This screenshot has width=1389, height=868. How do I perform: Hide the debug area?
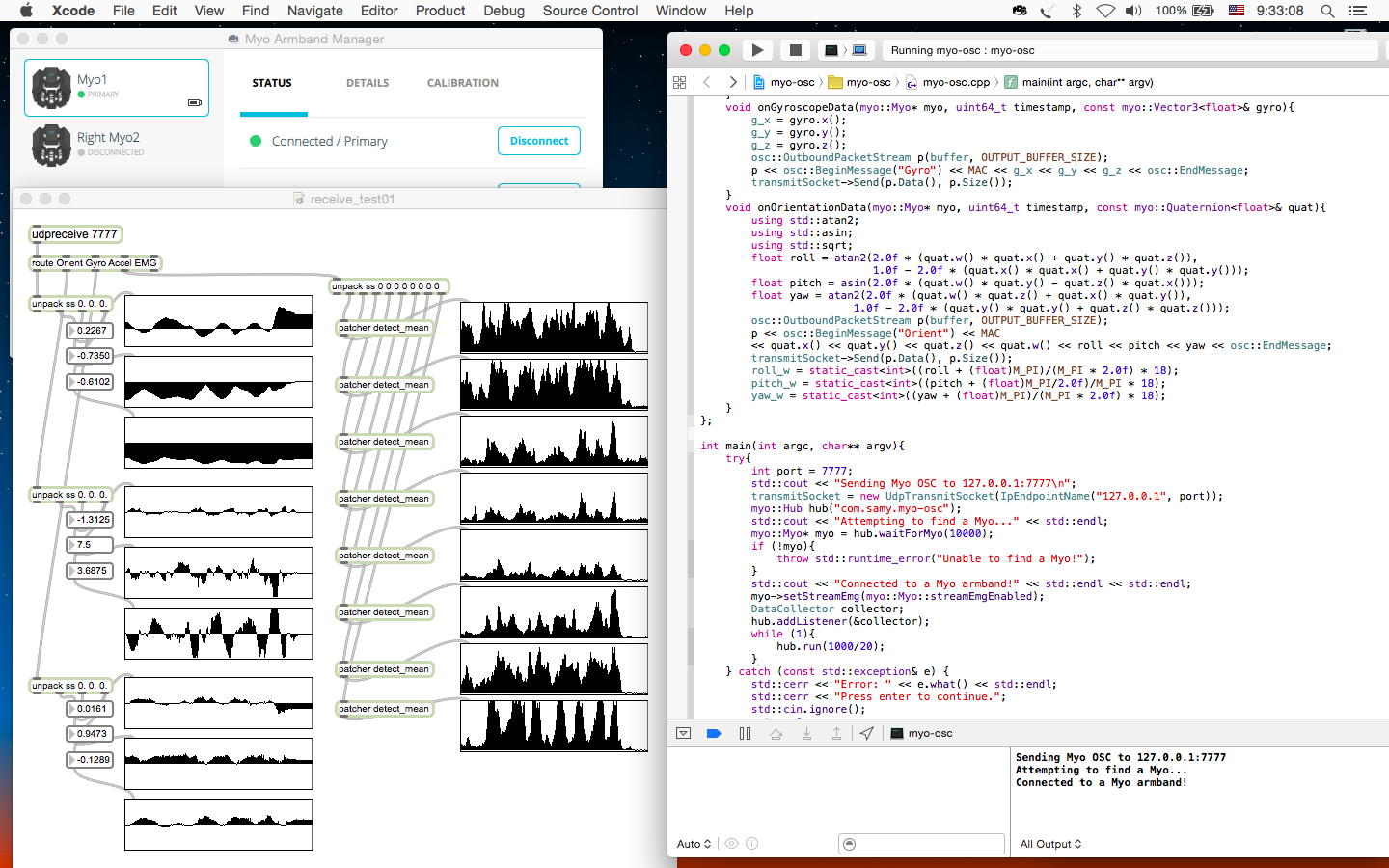point(684,733)
